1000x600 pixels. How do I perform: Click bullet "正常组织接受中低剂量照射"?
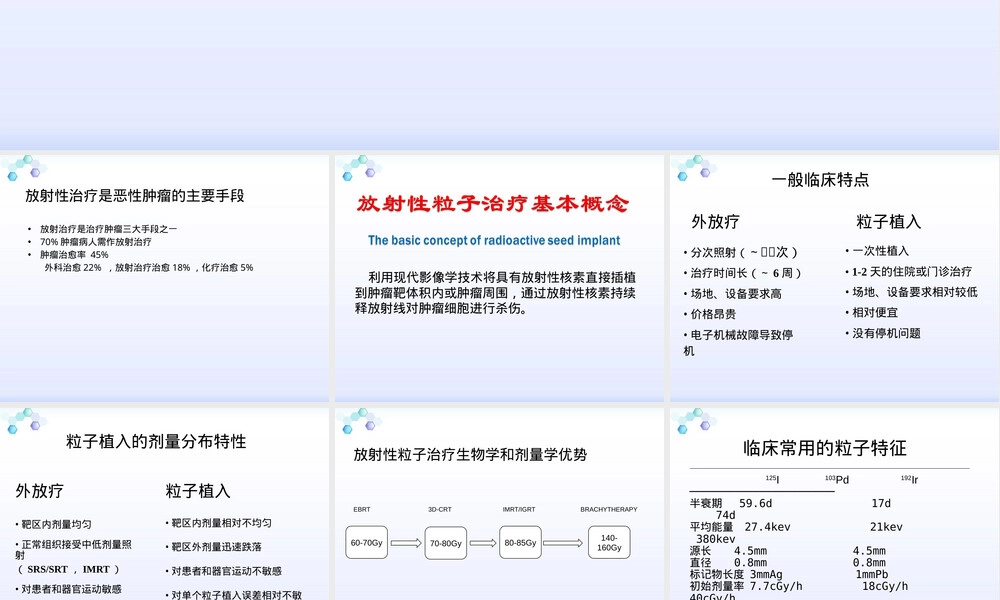click(73, 550)
